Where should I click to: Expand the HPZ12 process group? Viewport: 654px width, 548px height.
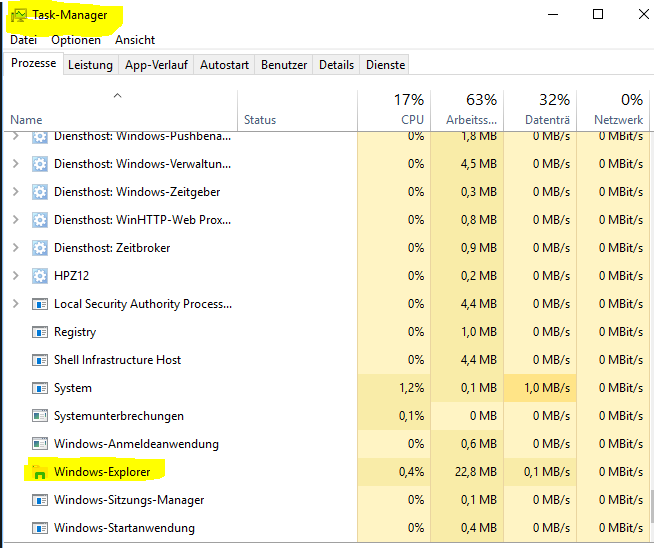tap(16, 275)
